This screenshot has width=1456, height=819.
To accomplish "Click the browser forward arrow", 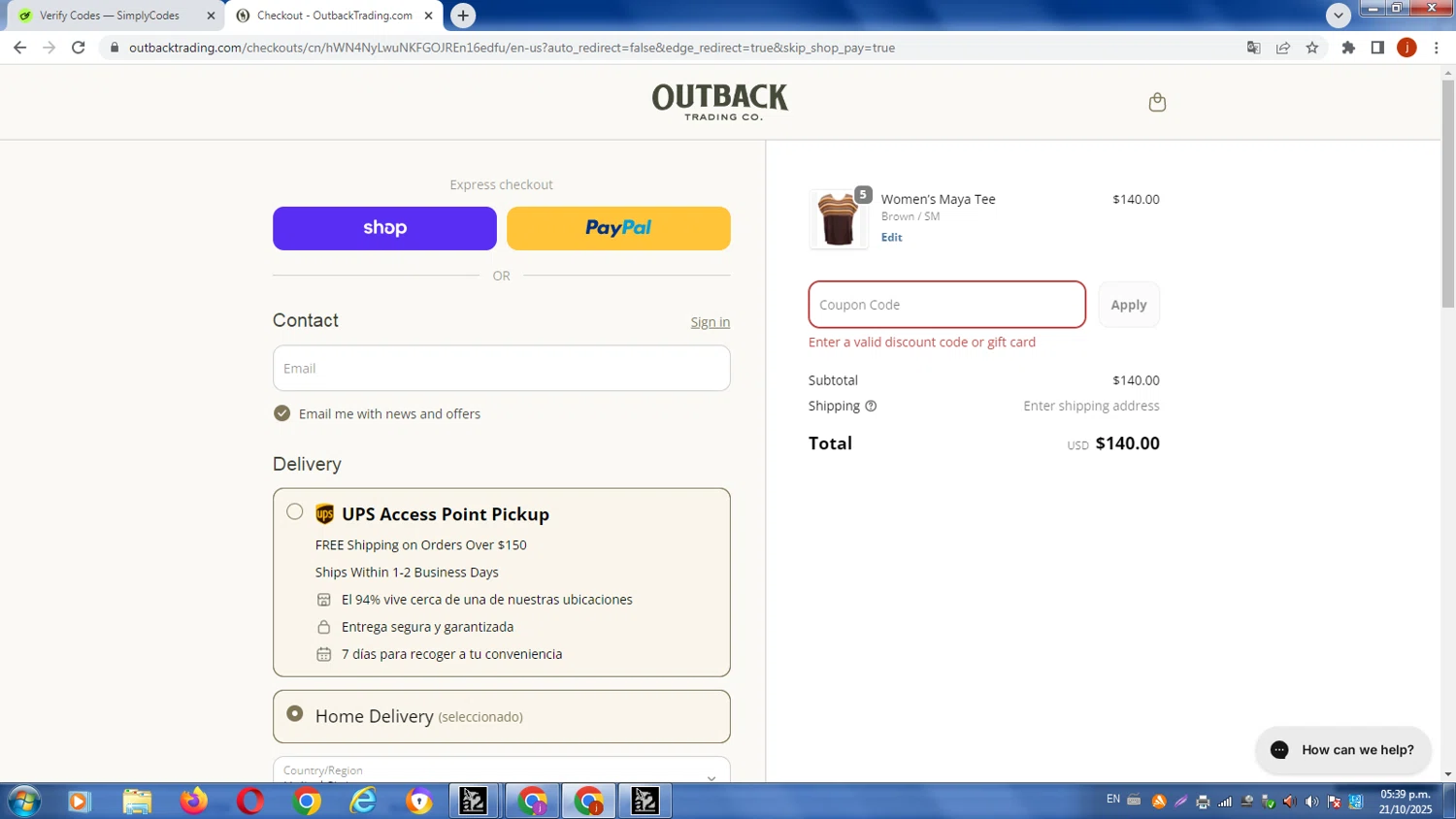I will tap(49, 48).
